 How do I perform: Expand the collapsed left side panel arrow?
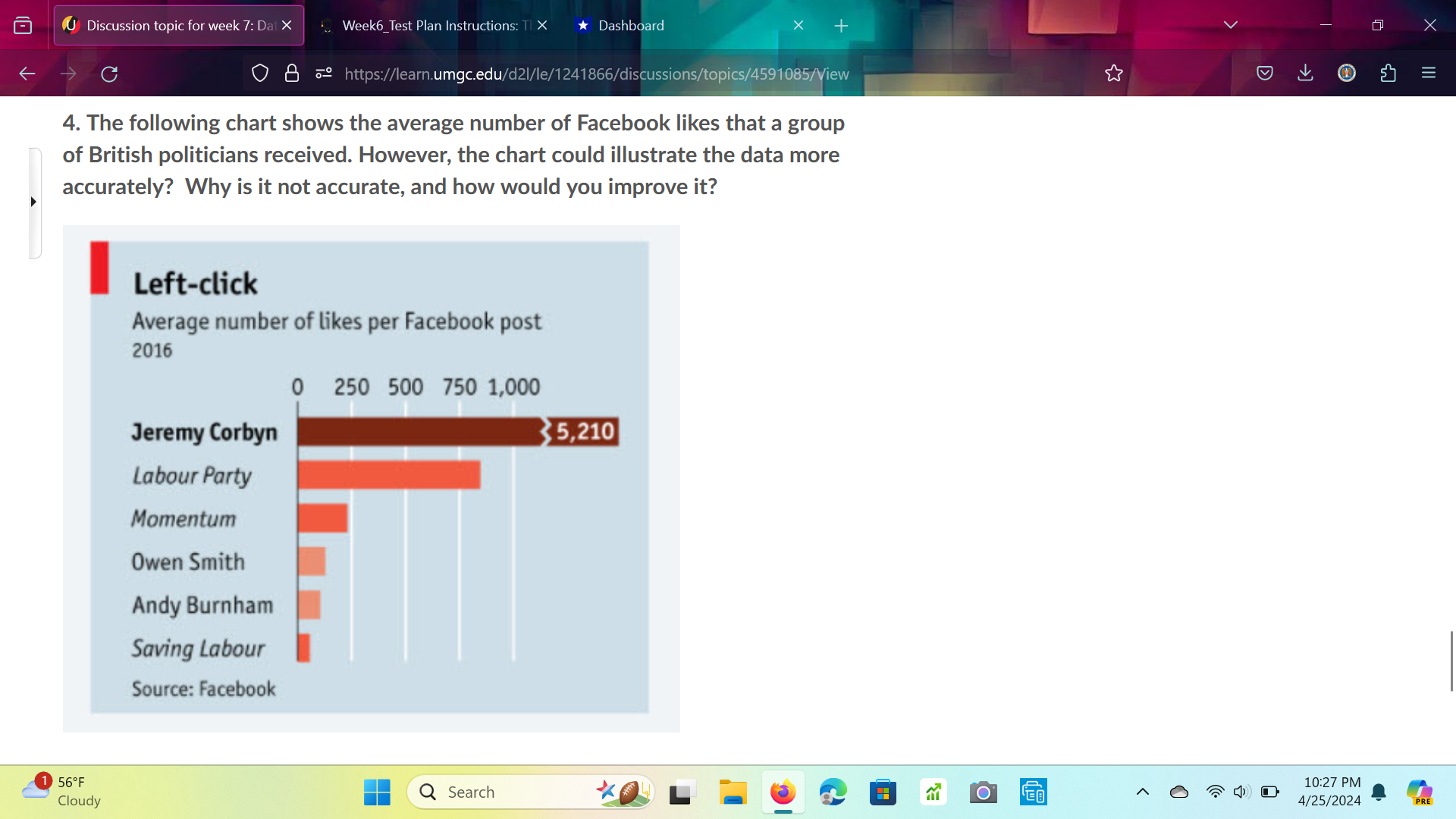click(x=33, y=202)
